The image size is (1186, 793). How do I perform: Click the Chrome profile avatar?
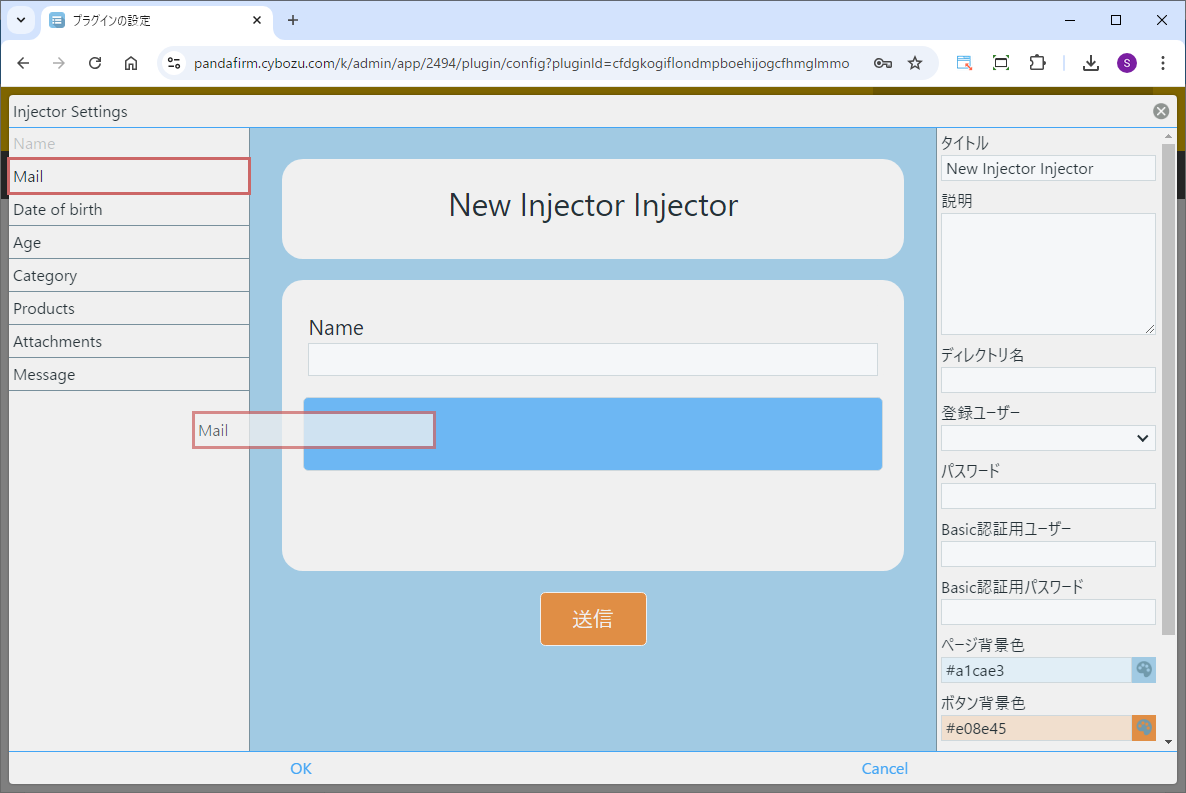pos(1127,63)
